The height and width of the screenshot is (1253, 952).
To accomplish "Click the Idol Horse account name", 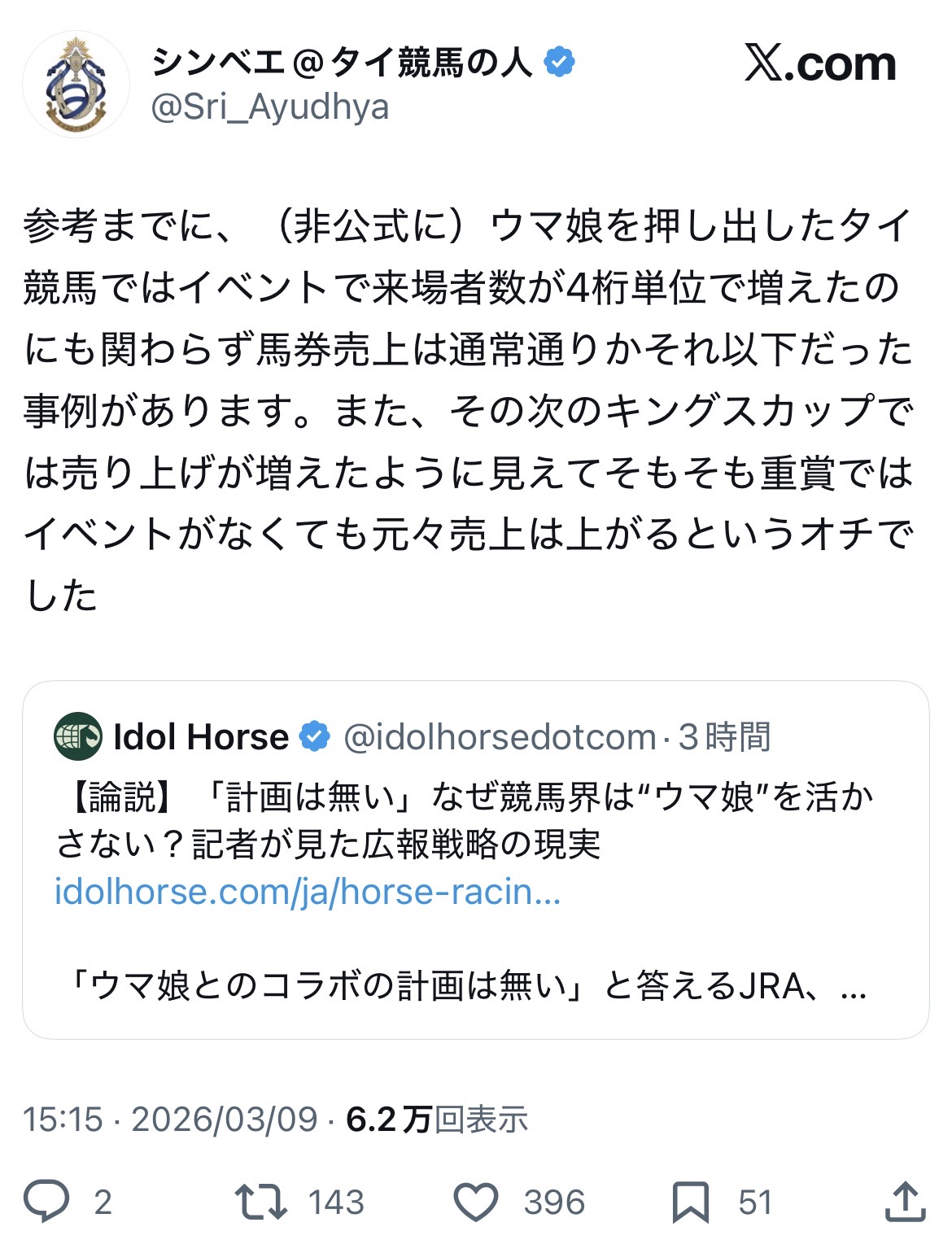I will pos(201,737).
